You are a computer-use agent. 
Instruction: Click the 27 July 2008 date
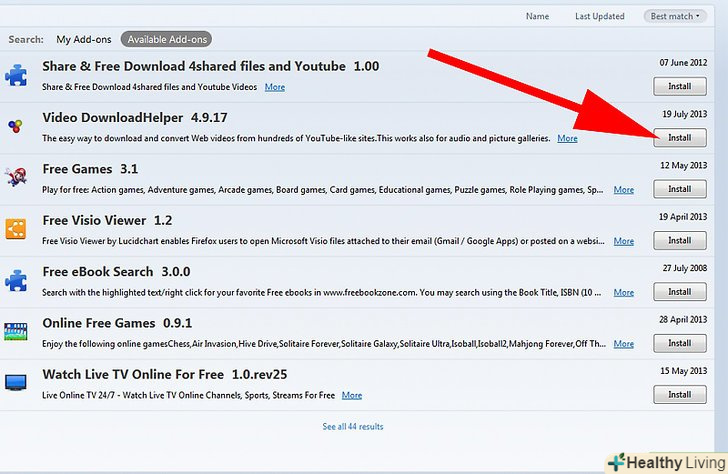coord(685,268)
